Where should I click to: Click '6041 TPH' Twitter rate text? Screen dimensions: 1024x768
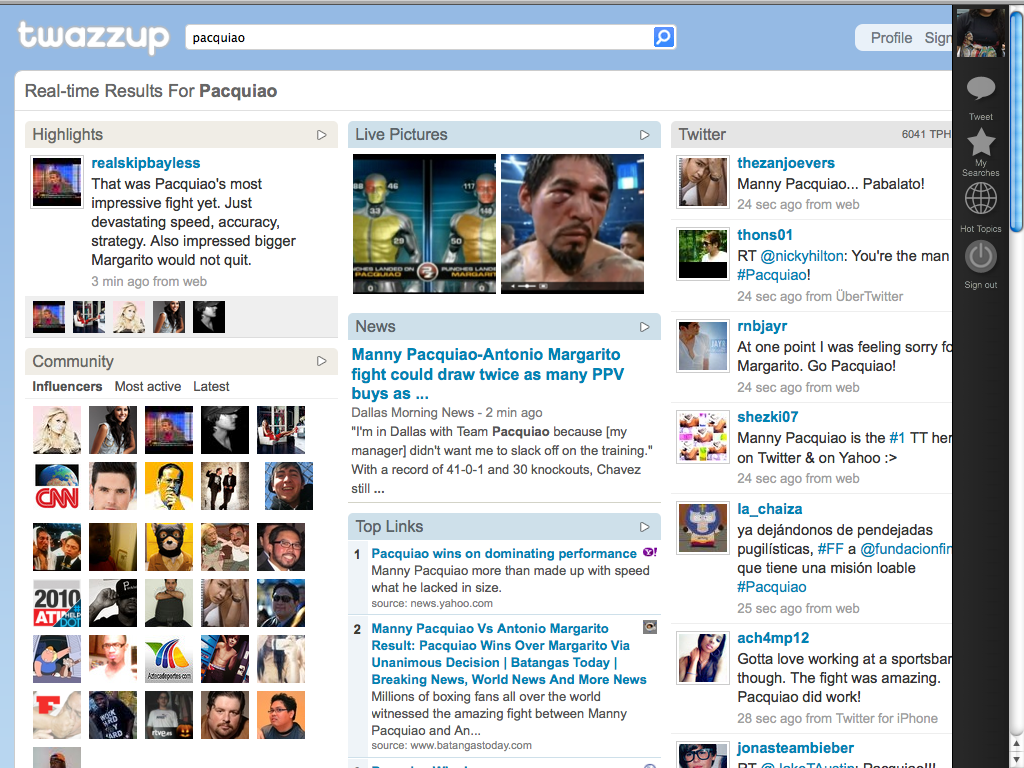(x=926, y=134)
